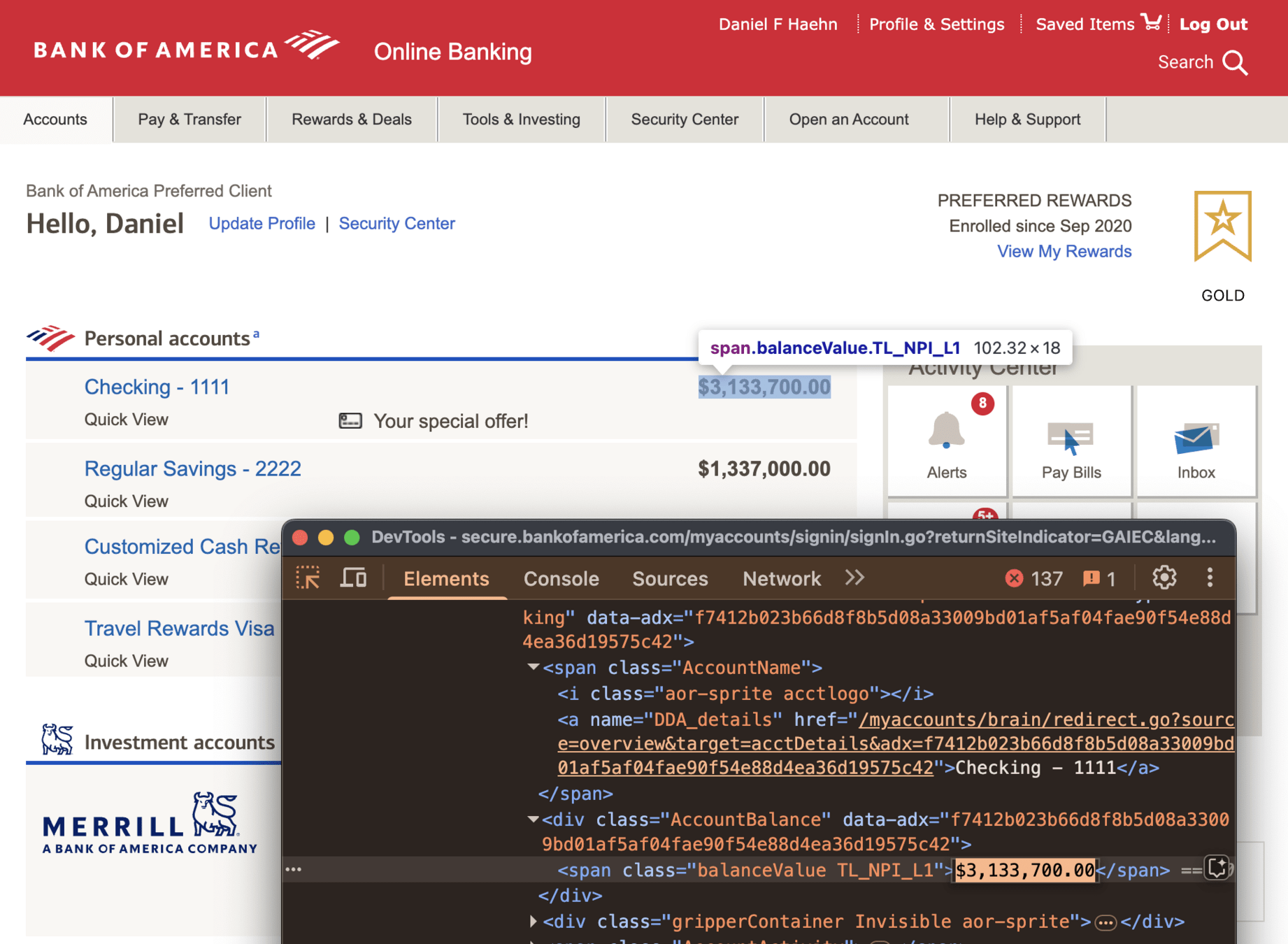This screenshot has width=1288, height=944.
Task: Click the DDA_details href link in DevTools
Action: [x=896, y=744]
